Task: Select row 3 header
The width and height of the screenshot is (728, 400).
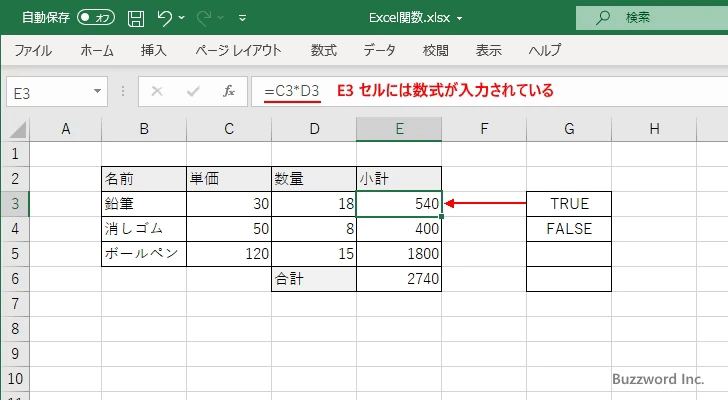Action: click(15, 204)
